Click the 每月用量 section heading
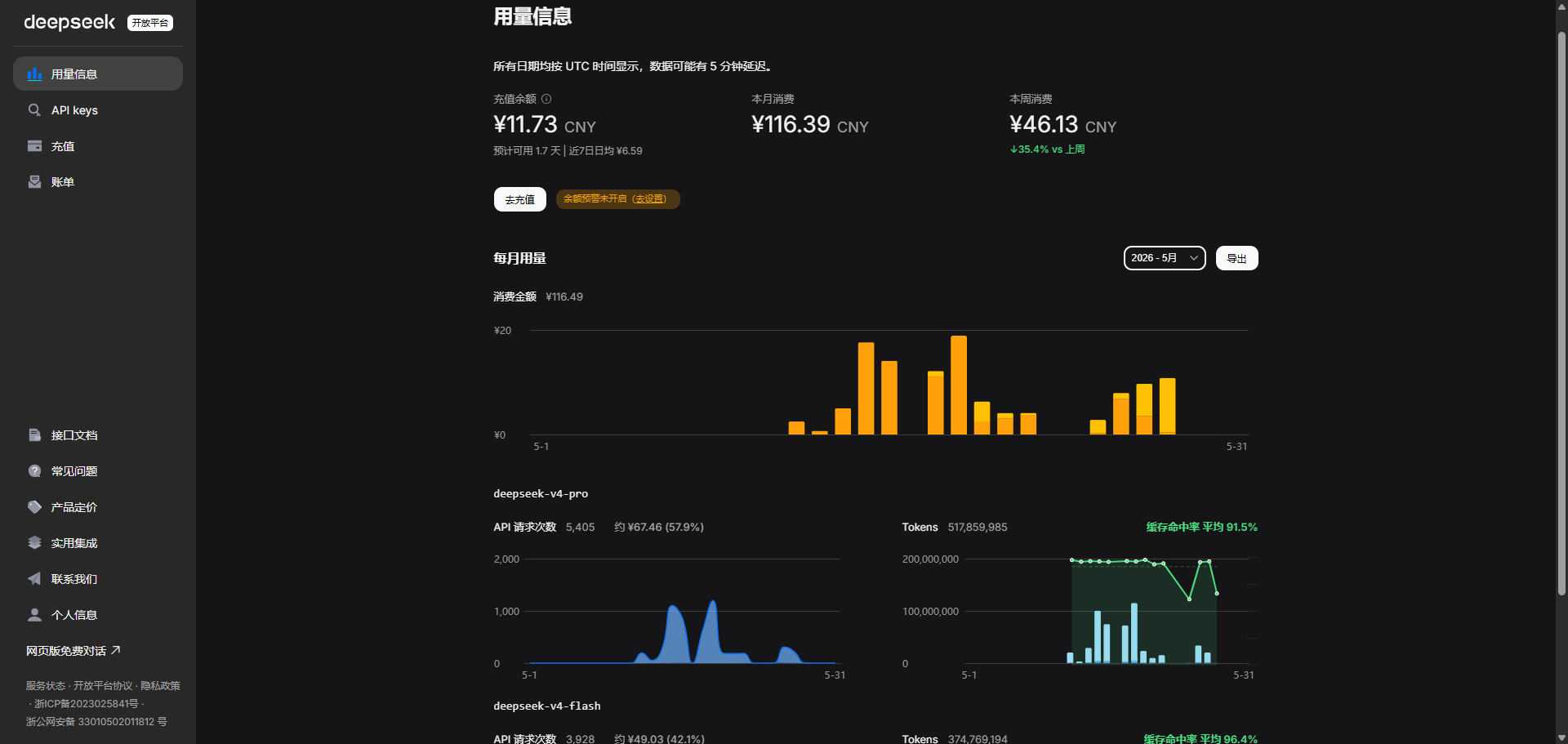This screenshot has width=1568, height=744. click(x=519, y=258)
